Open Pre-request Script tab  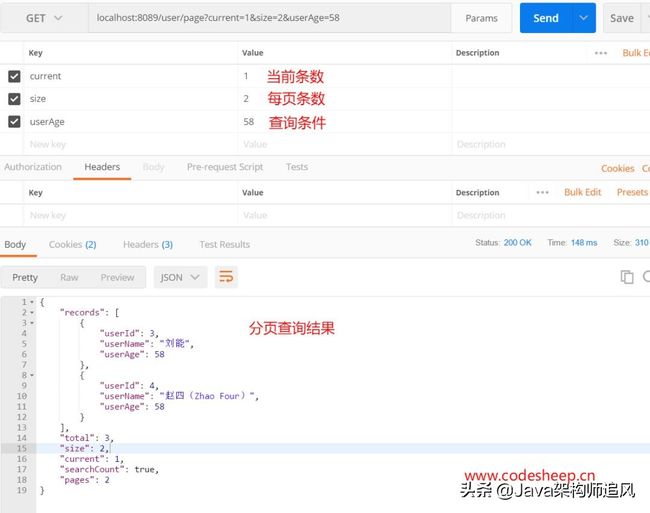click(225, 167)
